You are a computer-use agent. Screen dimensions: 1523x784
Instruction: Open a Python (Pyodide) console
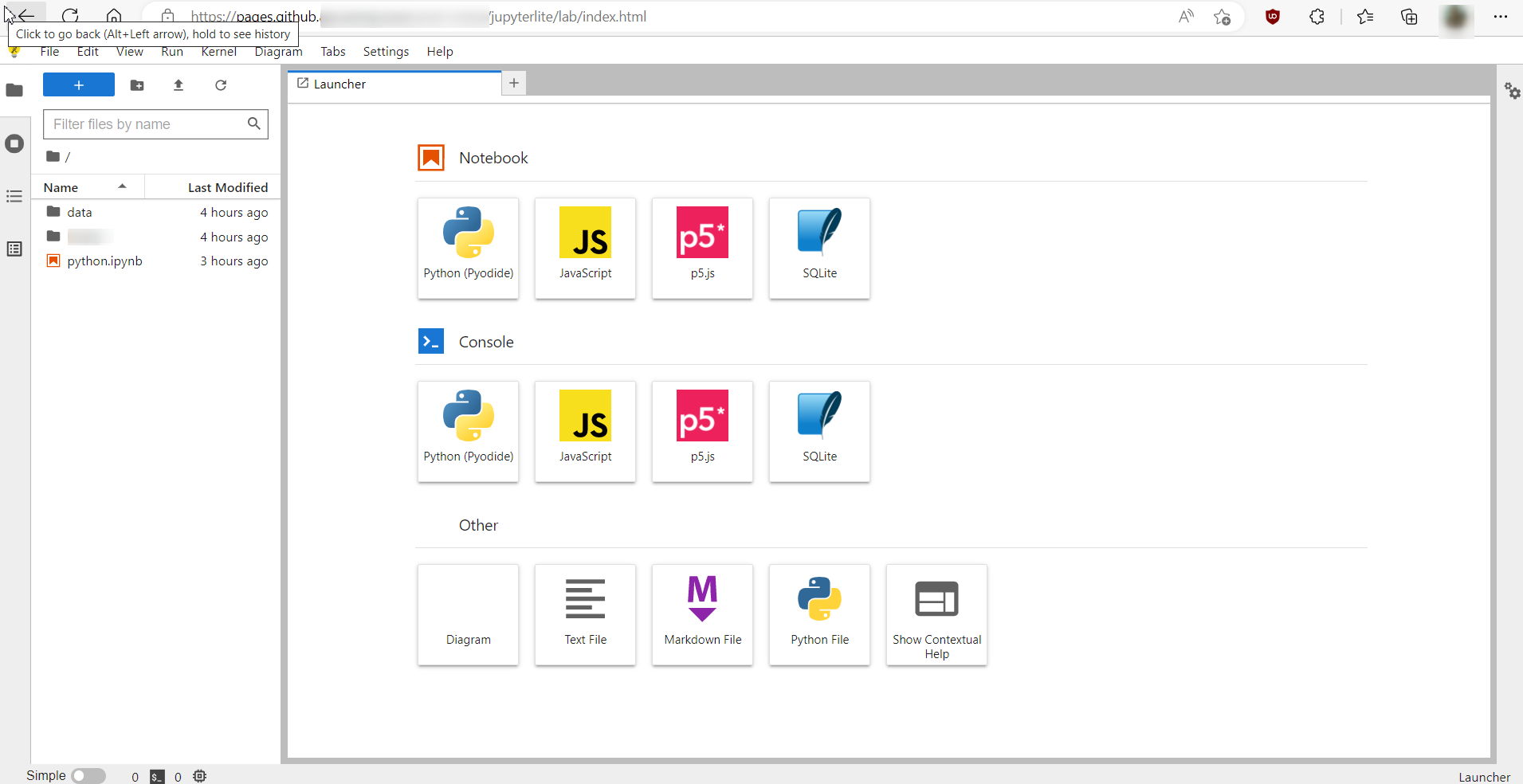[468, 431]
